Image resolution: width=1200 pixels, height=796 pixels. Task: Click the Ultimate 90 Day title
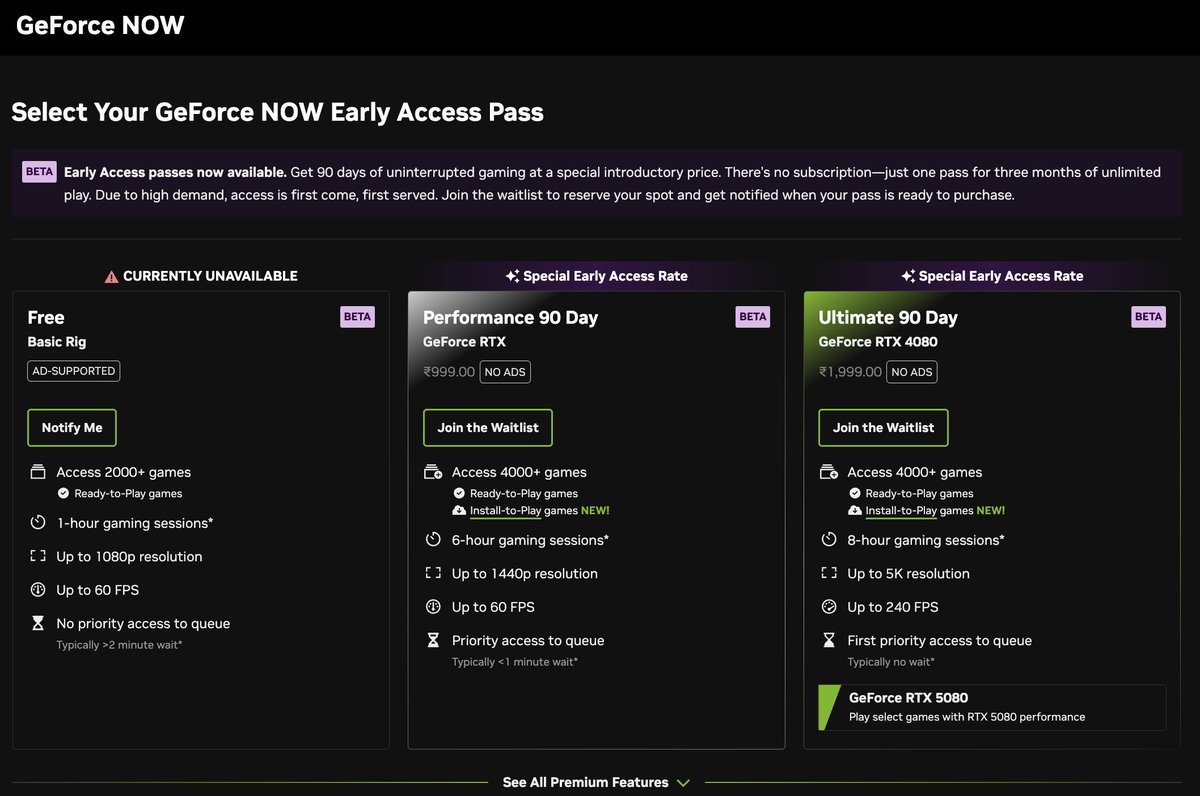point(888,318)
